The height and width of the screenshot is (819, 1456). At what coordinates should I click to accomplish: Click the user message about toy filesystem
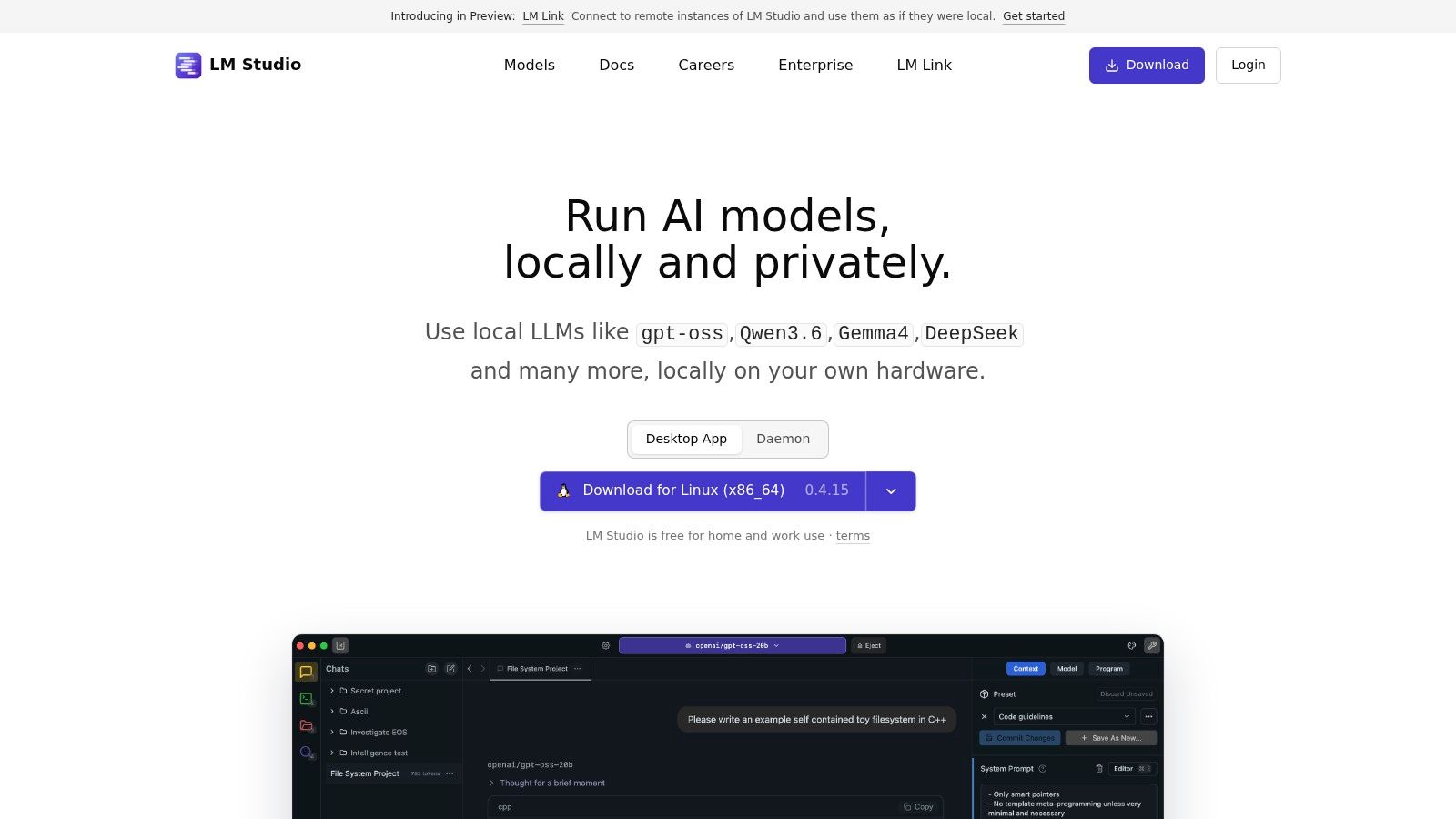(x=817, y=720)
